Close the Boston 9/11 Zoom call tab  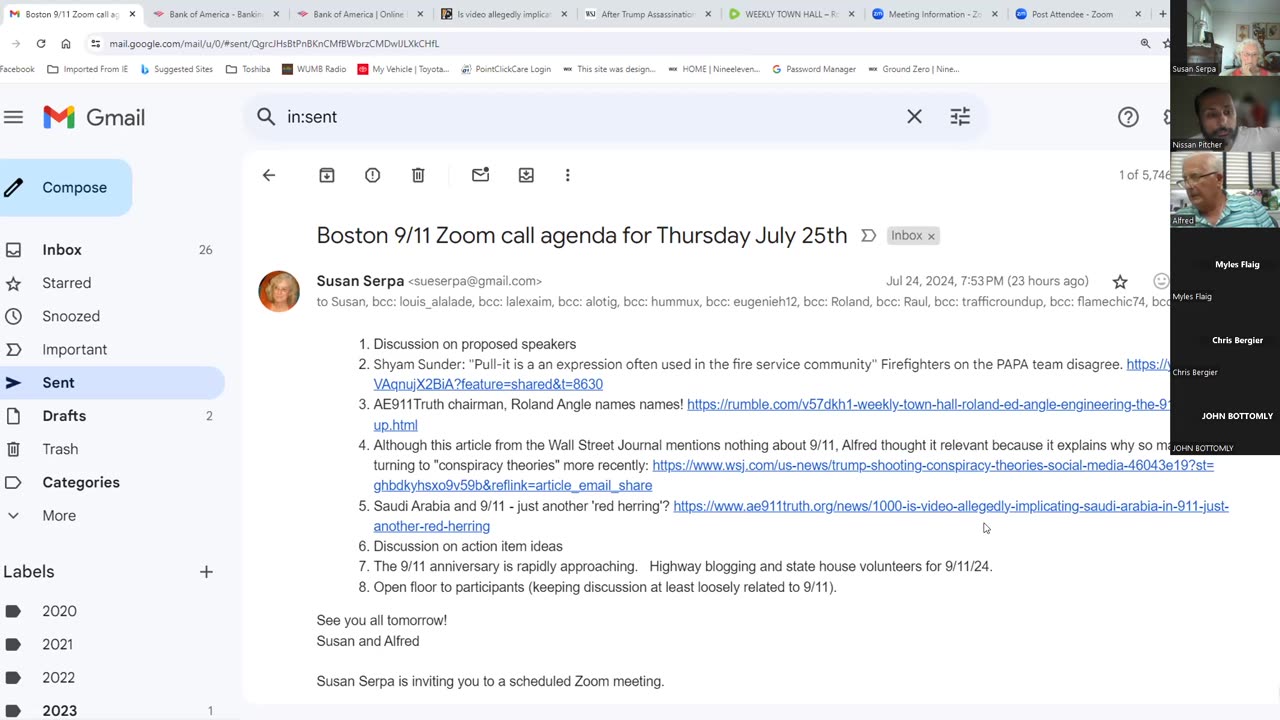[132, 14]
